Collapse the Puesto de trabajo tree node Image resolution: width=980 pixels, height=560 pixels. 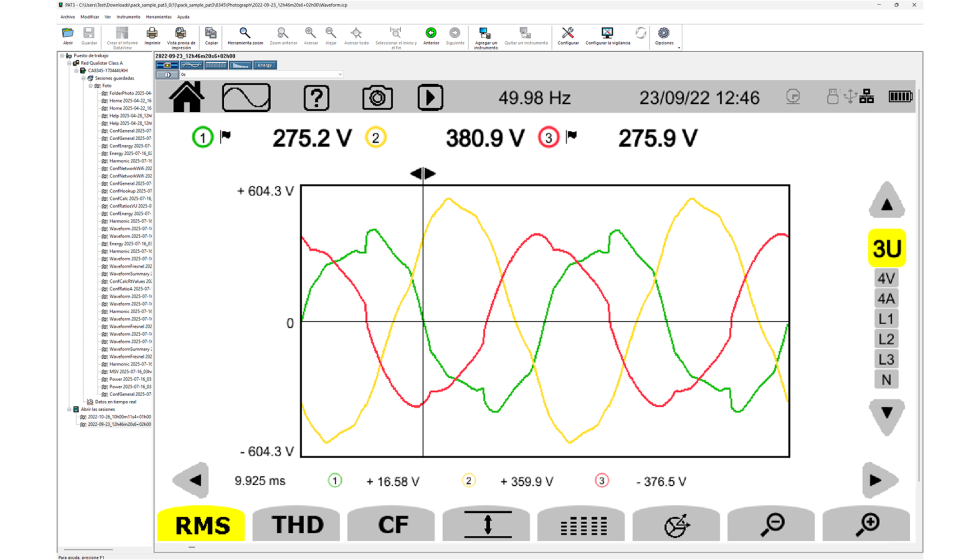[x=64, y=56]
